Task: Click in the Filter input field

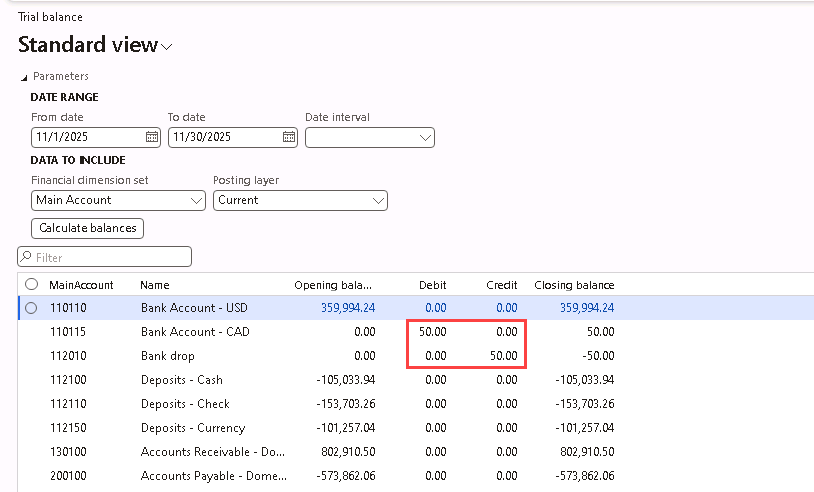Action: click(x=110, y=258)
